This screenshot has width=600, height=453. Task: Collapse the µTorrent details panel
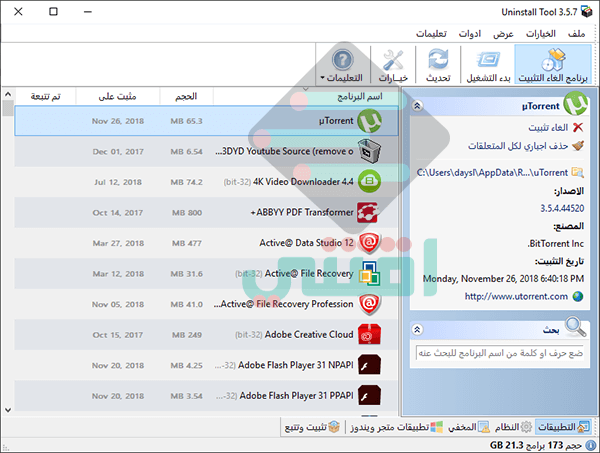(x=417, y=106)
